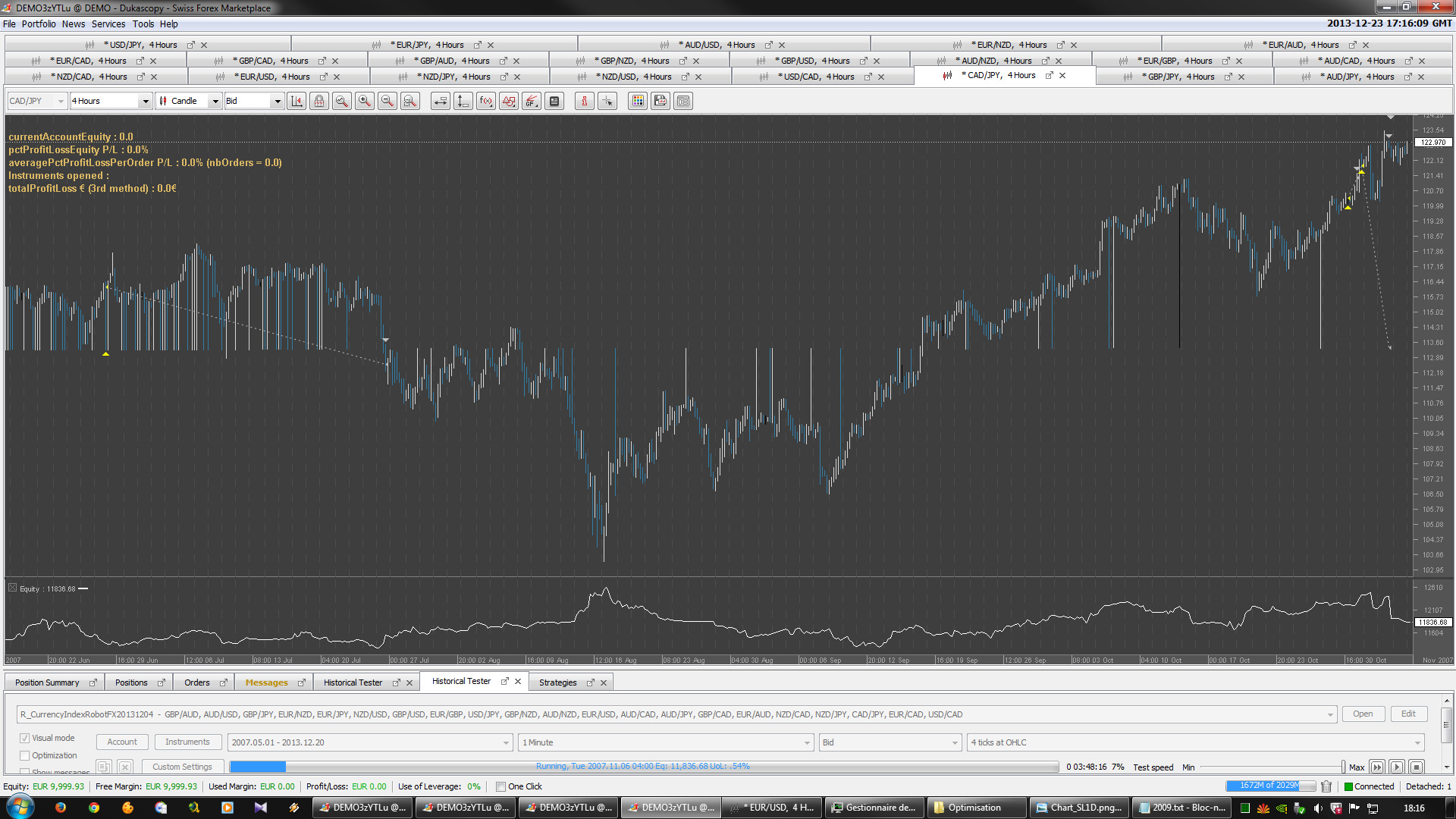This screenshot has width=1456, height=819.
Task: Click the fast-forward tester icon
Action: coord(1377,767)
